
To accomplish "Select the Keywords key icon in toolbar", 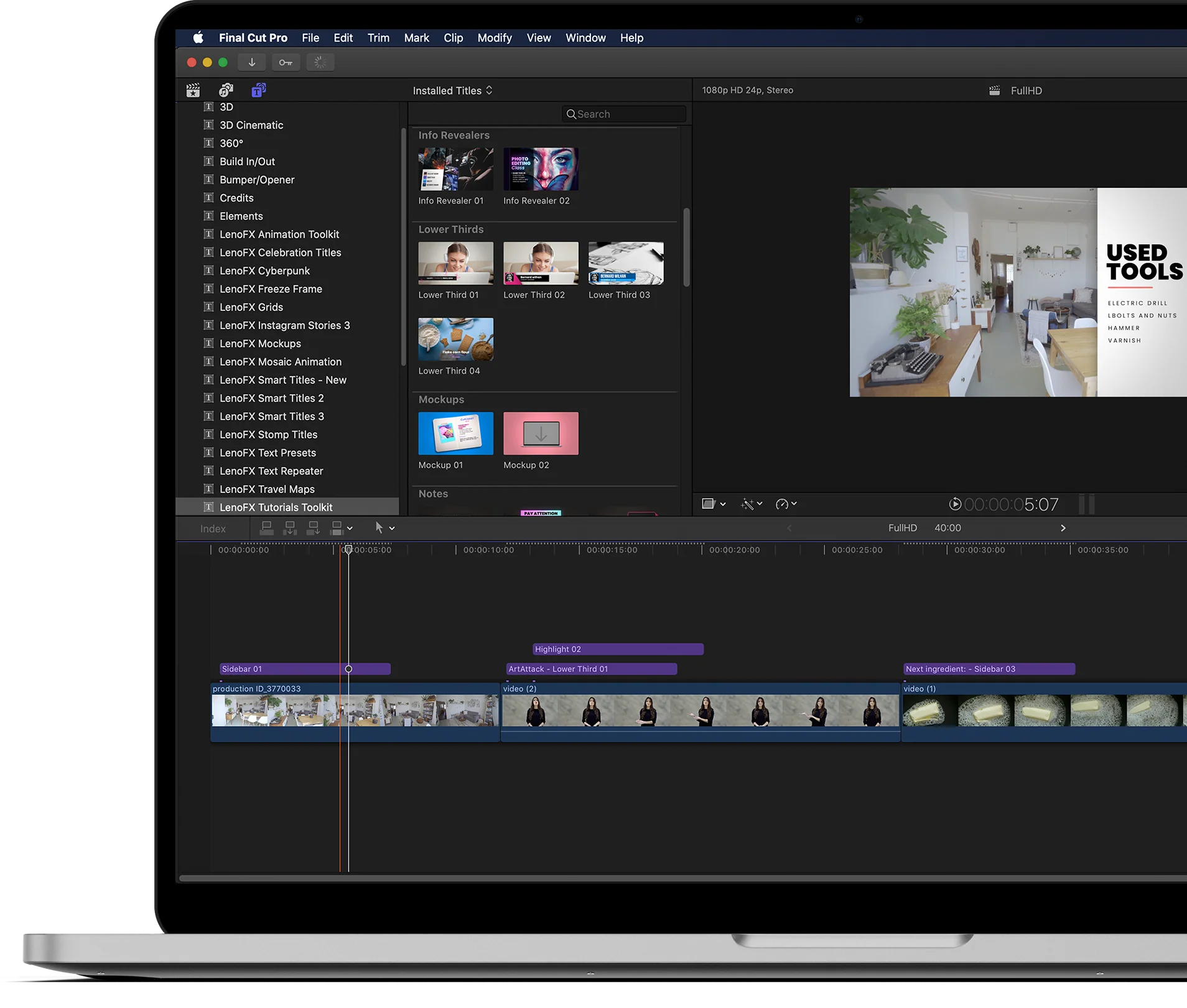I will [x=286, y=62].
